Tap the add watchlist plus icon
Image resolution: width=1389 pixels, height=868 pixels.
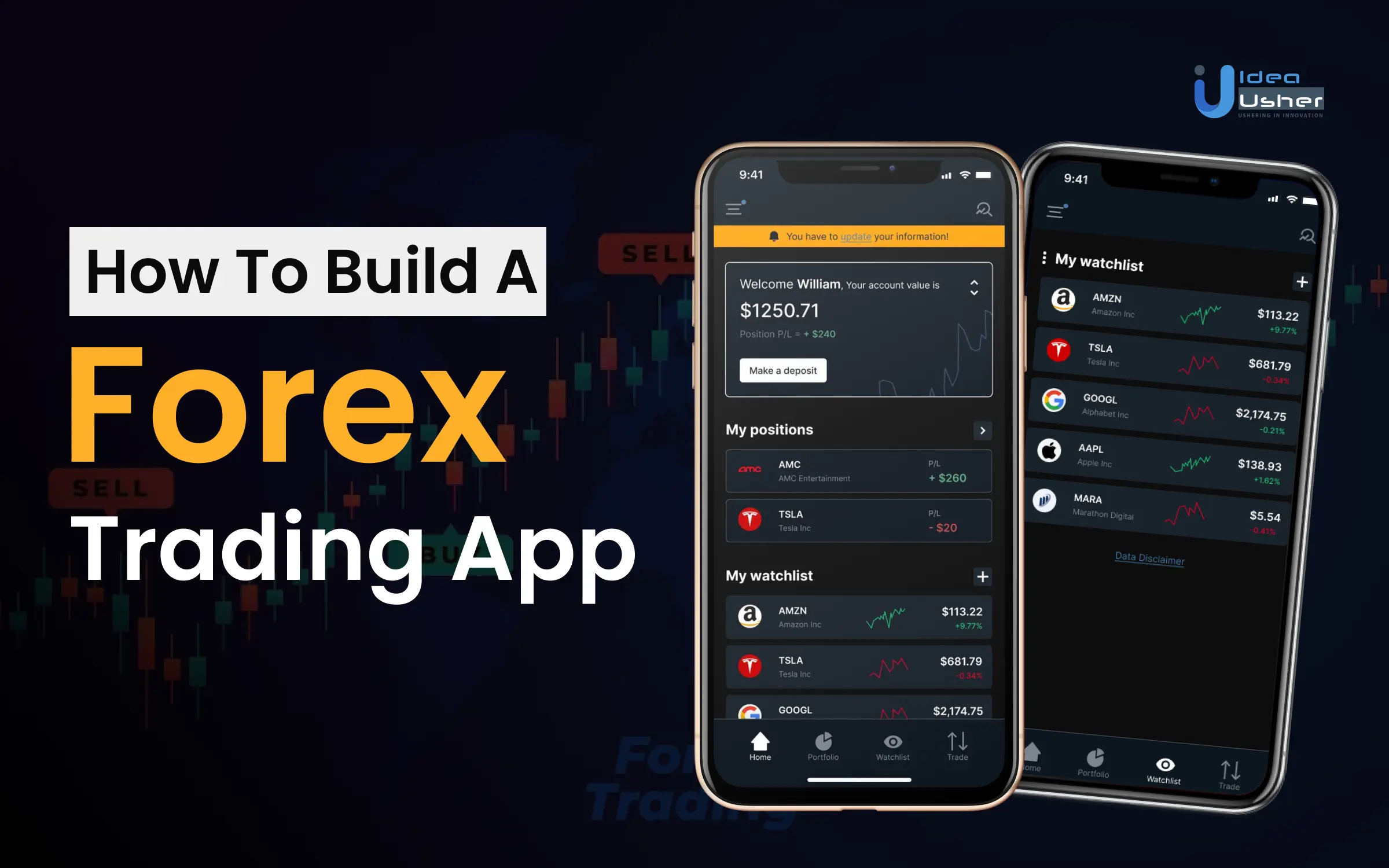[x=983, y=576]
